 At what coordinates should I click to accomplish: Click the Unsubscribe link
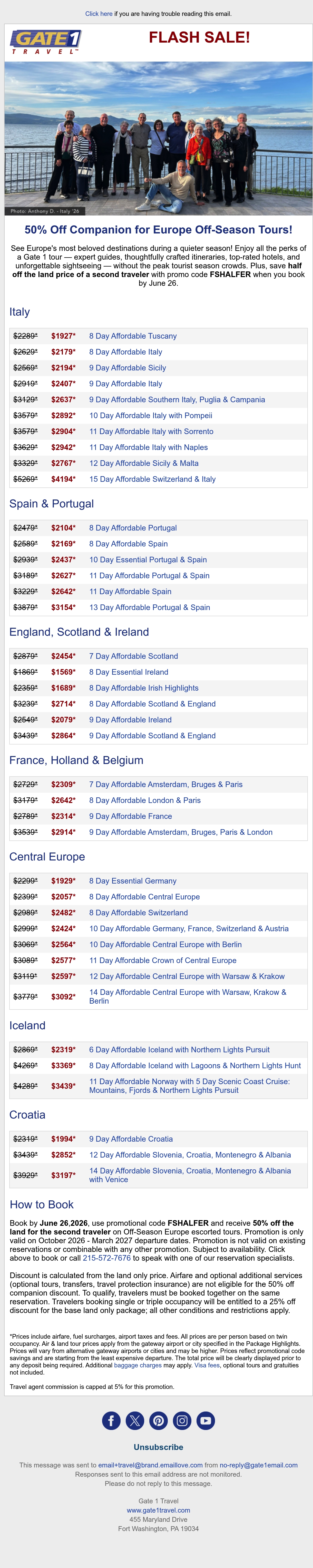(158, 1447)
